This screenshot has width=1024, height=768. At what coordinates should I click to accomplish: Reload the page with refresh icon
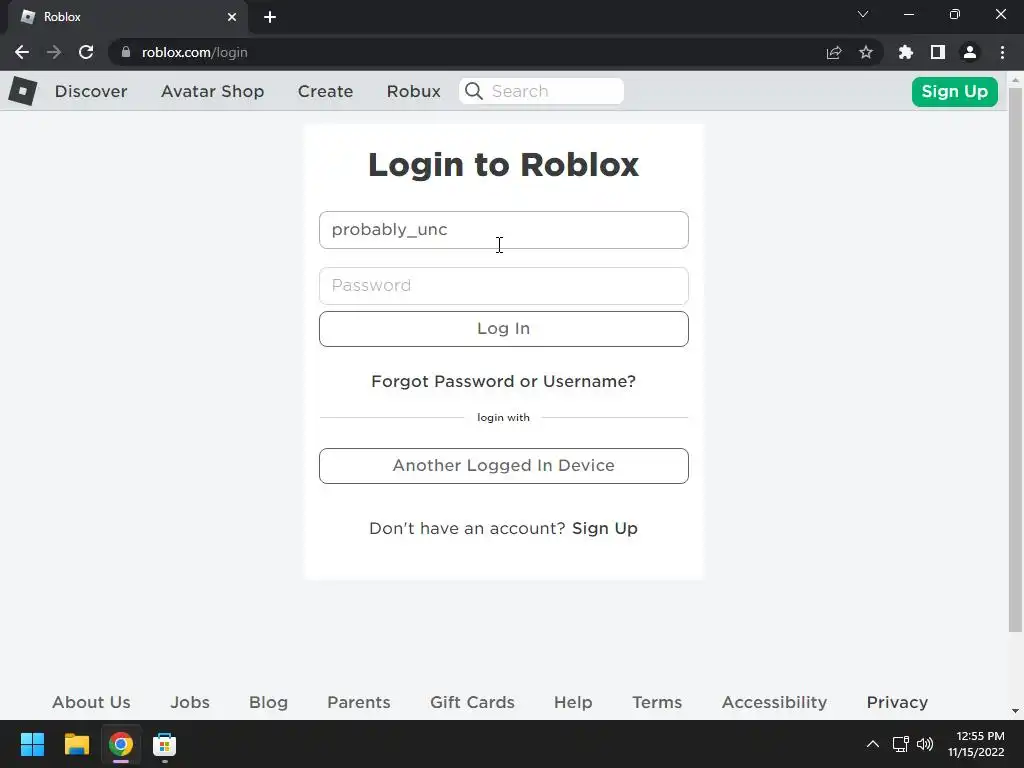(x=86, y=52)
